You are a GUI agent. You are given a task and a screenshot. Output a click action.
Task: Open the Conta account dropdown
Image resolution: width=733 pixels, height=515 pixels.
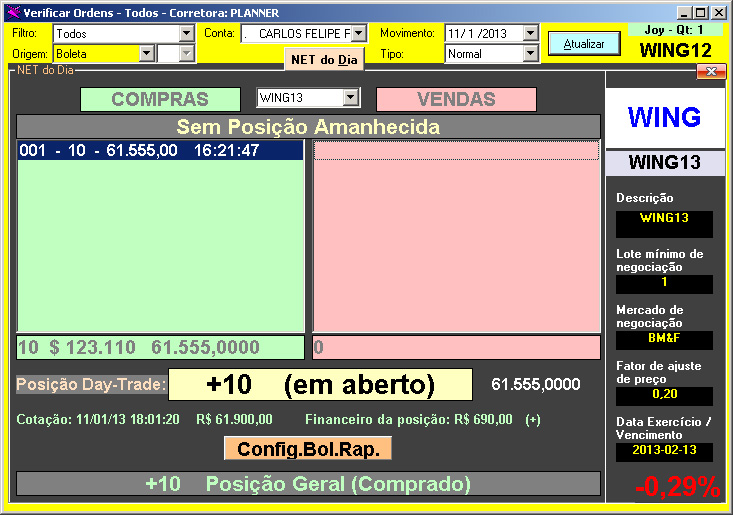point(359,33)
